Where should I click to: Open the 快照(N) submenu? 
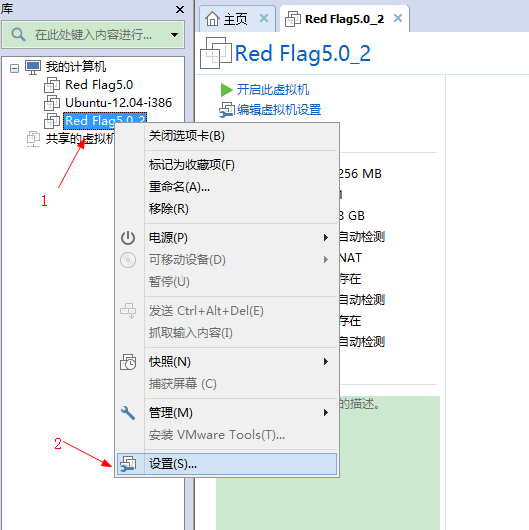tap(227, 362)
